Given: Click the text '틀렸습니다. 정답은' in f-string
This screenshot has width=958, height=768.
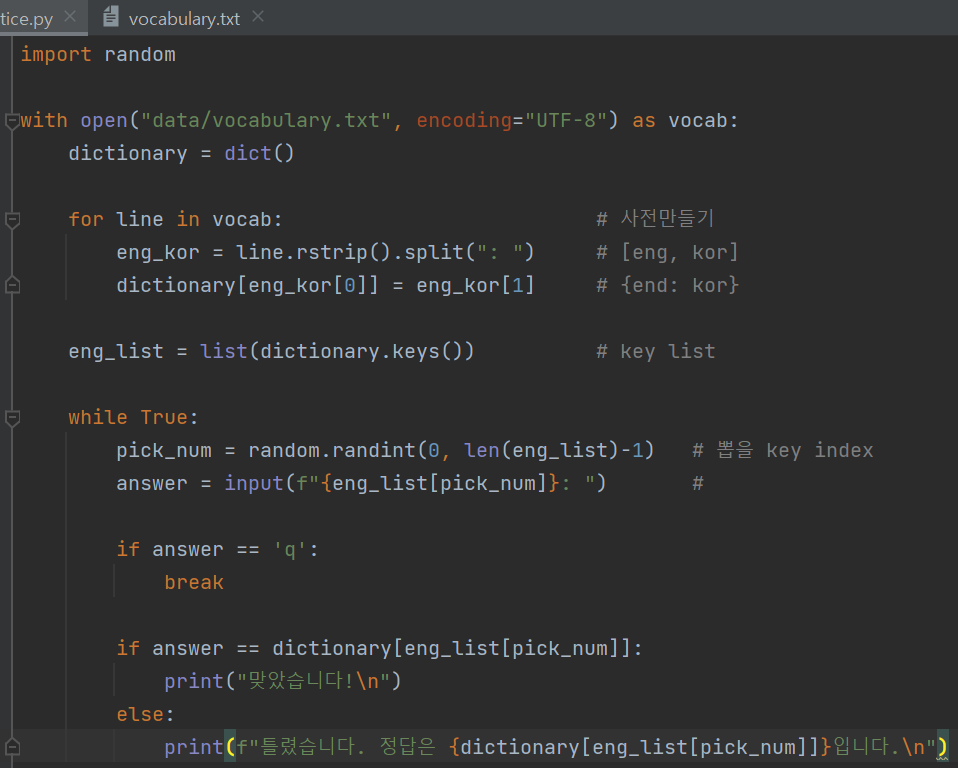Looking at the screenshot, I should (x=348, y=747).
